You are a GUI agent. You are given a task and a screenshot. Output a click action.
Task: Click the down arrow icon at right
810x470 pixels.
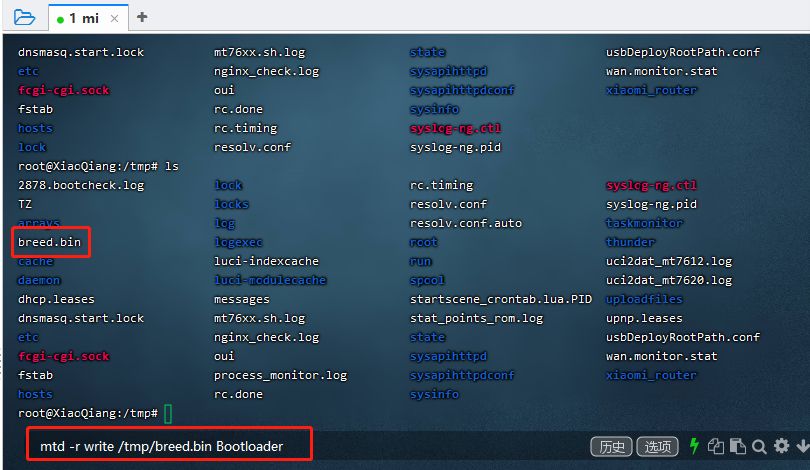(803, 446)
